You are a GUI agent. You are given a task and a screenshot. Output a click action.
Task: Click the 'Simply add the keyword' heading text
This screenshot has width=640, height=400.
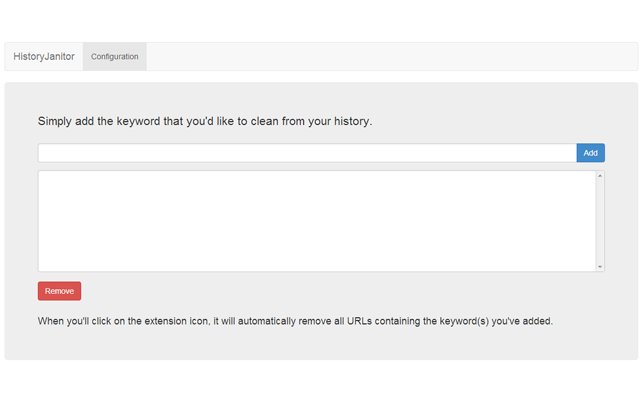[x=205, y=121]
